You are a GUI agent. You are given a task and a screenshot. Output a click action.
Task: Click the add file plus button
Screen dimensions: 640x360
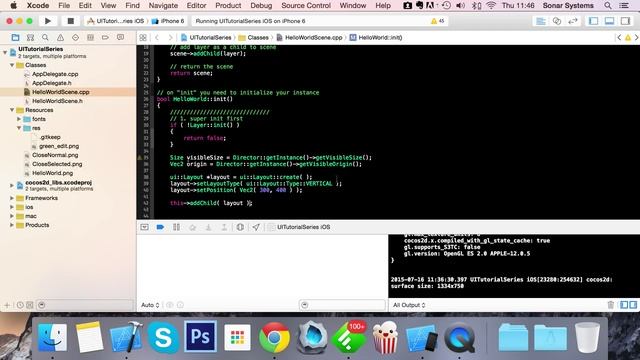point(7,305)
